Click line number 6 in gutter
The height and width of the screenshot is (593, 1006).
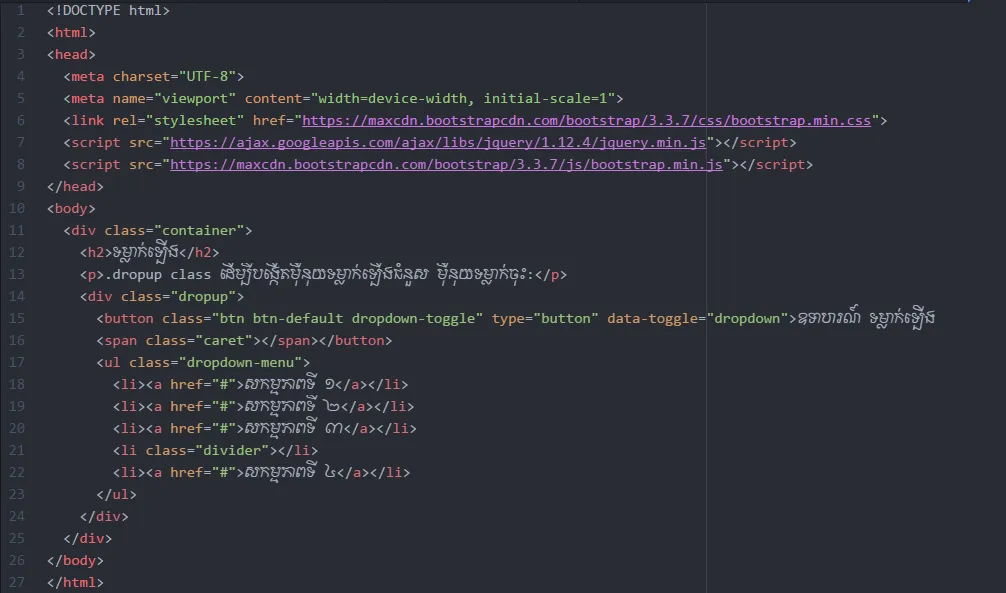pos(21,121)
